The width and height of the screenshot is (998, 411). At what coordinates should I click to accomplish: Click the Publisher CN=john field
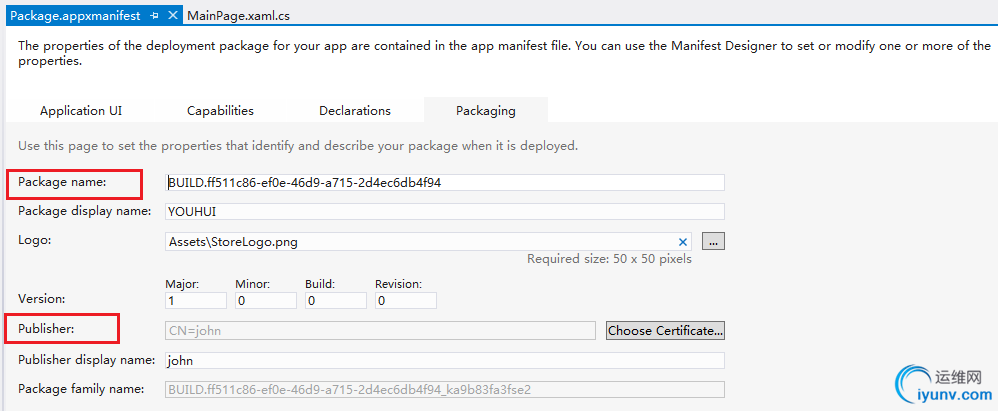[380, 330]
